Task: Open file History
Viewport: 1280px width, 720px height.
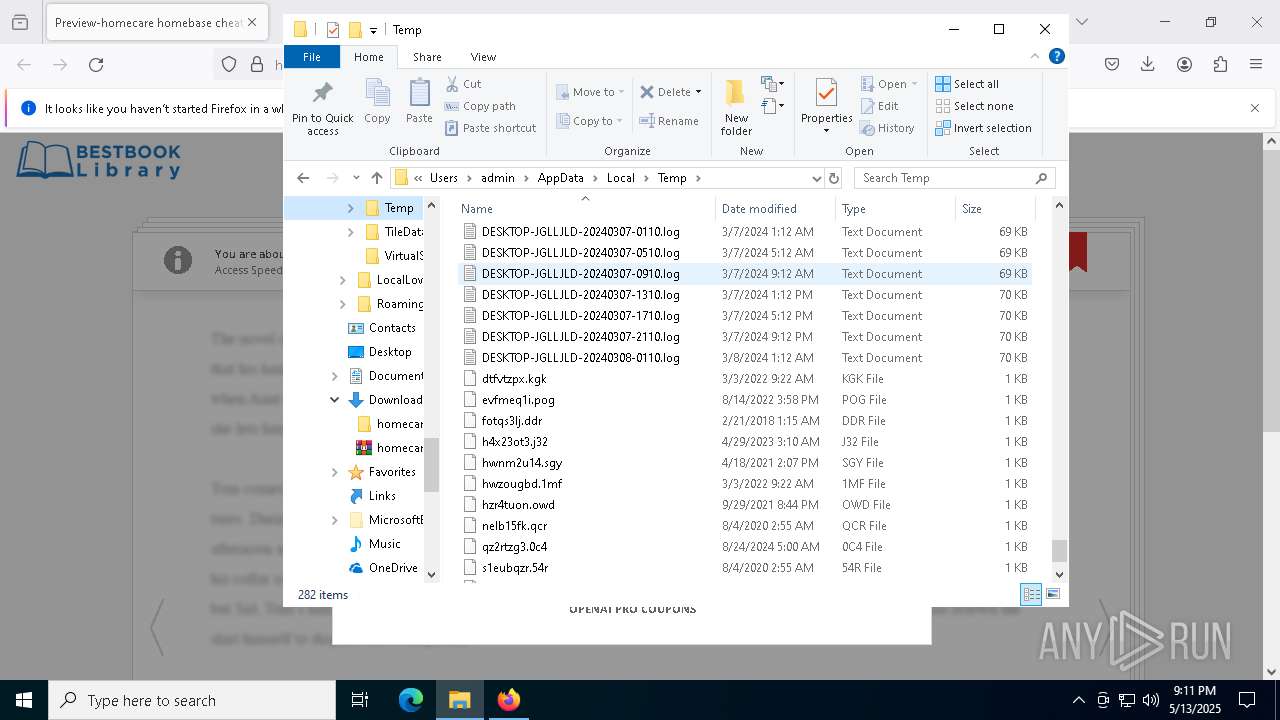Action: click(887, 128)
